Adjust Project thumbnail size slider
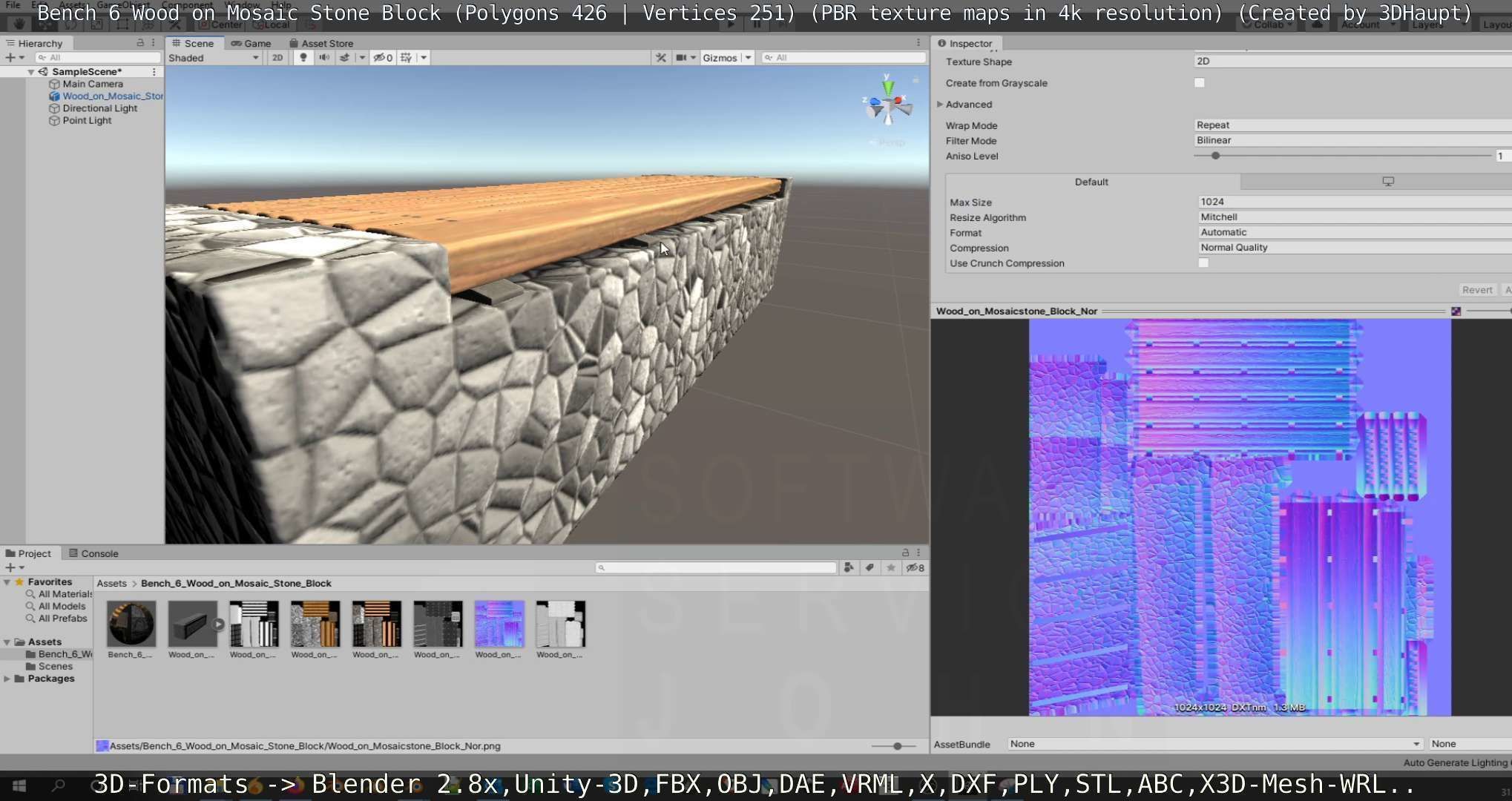Screen dimensions: 1512x801 (x=897, y=745)
